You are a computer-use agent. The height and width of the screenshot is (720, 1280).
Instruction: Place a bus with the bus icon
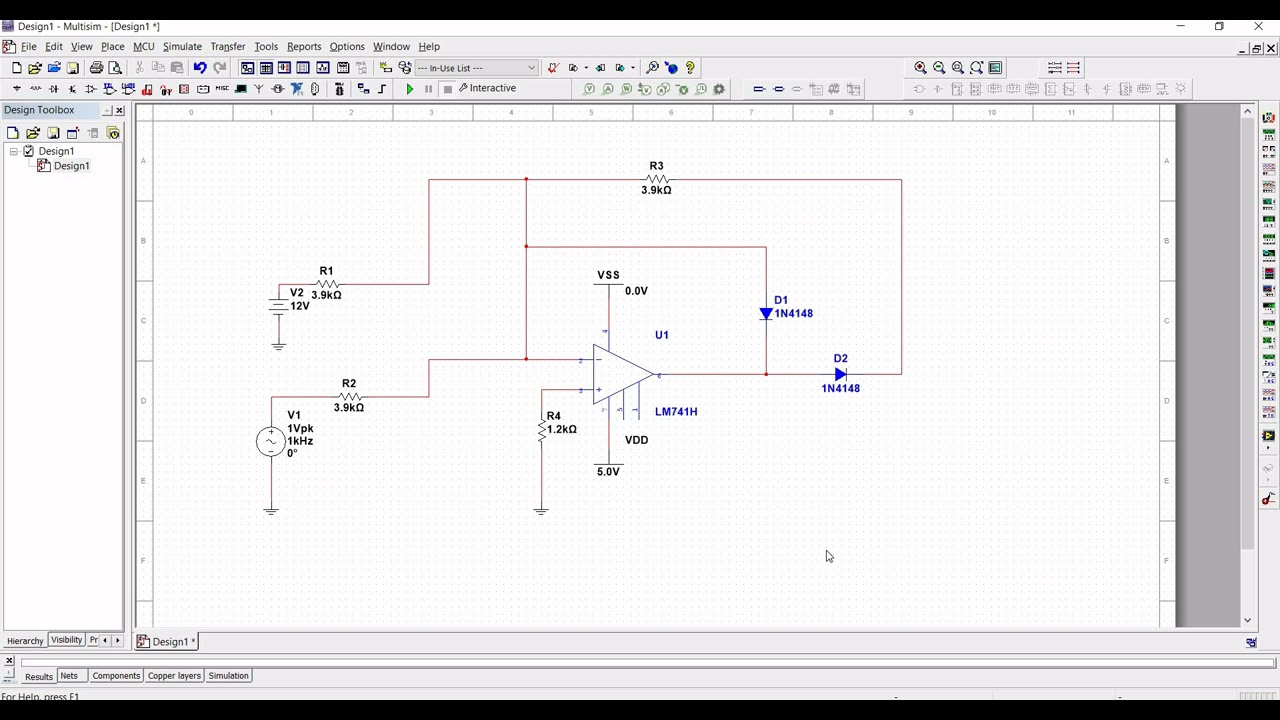point(382,89)
